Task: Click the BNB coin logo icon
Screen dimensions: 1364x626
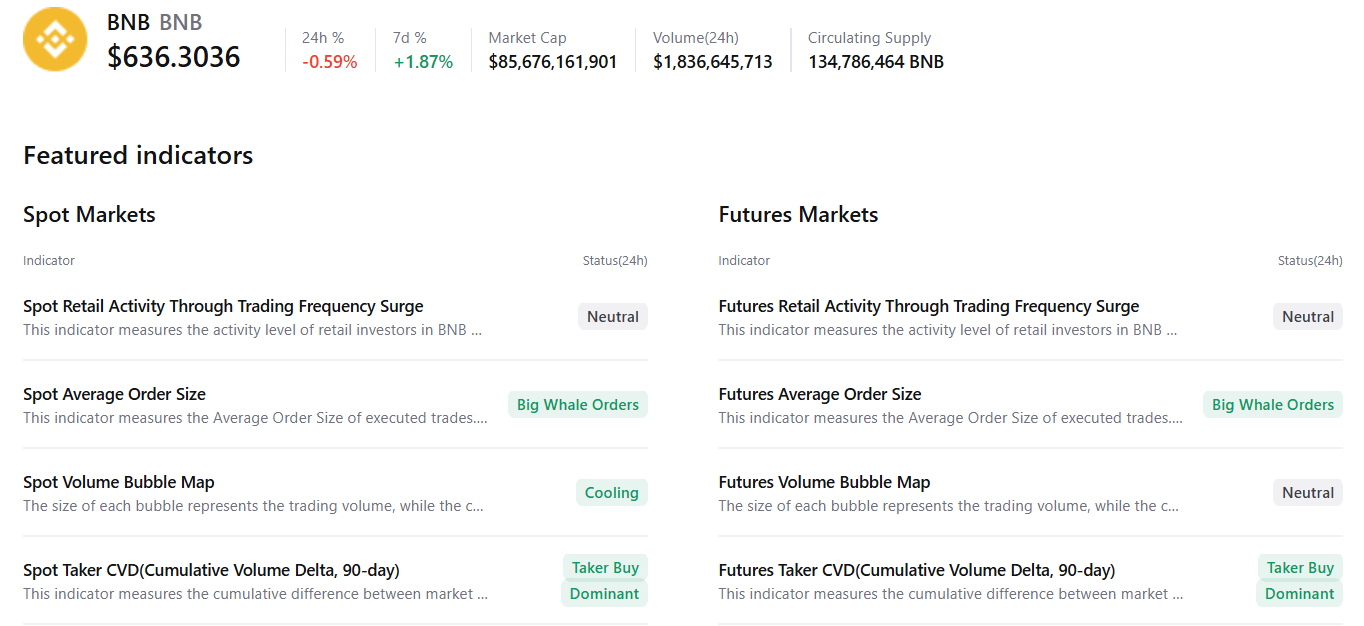Action: coord(55,40)
